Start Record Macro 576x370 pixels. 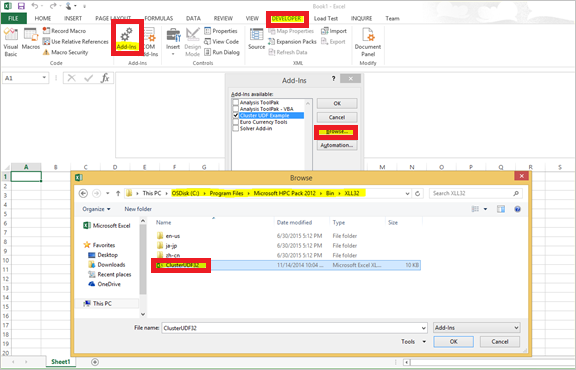(x=64, y=31)
